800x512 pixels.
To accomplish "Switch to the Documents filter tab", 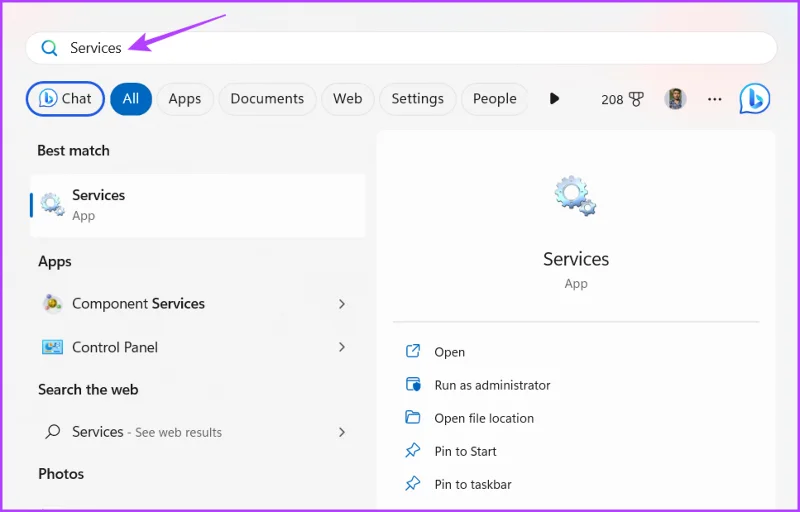I will tap(267, 99).
